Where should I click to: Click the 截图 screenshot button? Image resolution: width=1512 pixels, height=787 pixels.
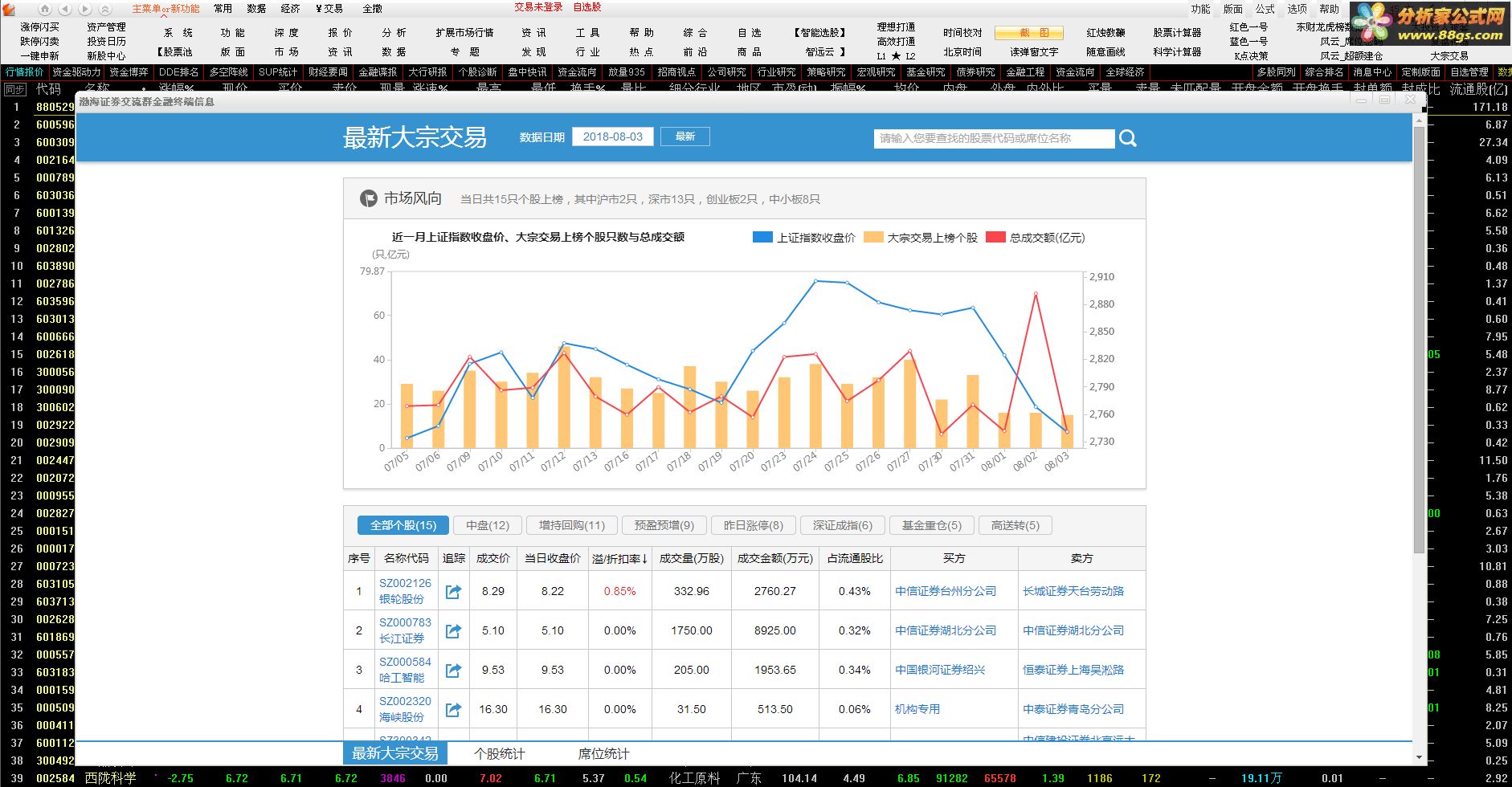tap(1028, 33)
